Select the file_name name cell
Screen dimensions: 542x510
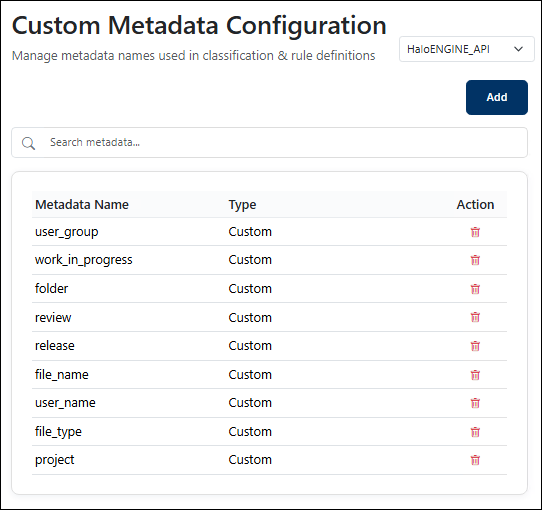point(62,375)
